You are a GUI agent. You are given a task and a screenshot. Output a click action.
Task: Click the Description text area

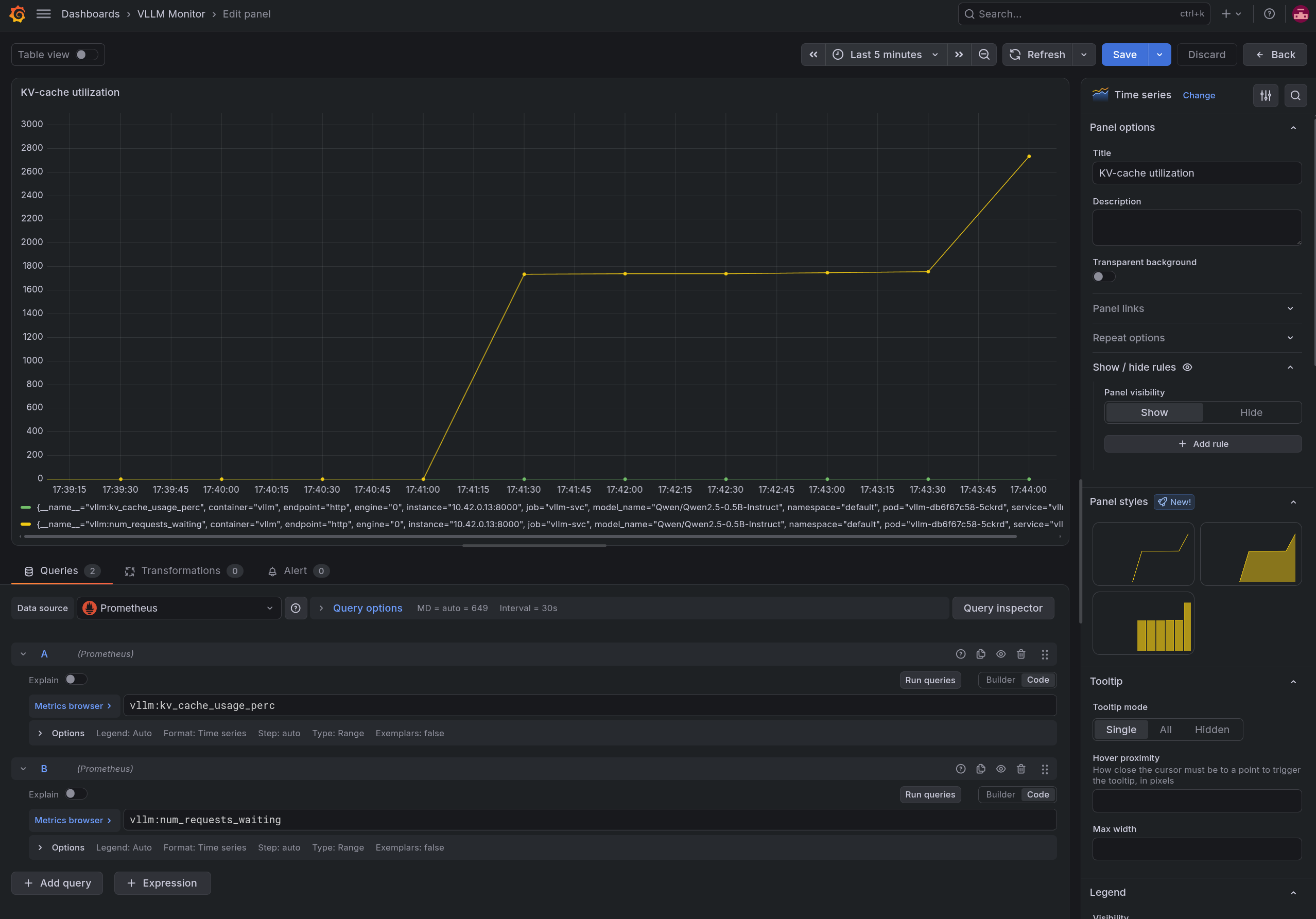pos(1197,228)
